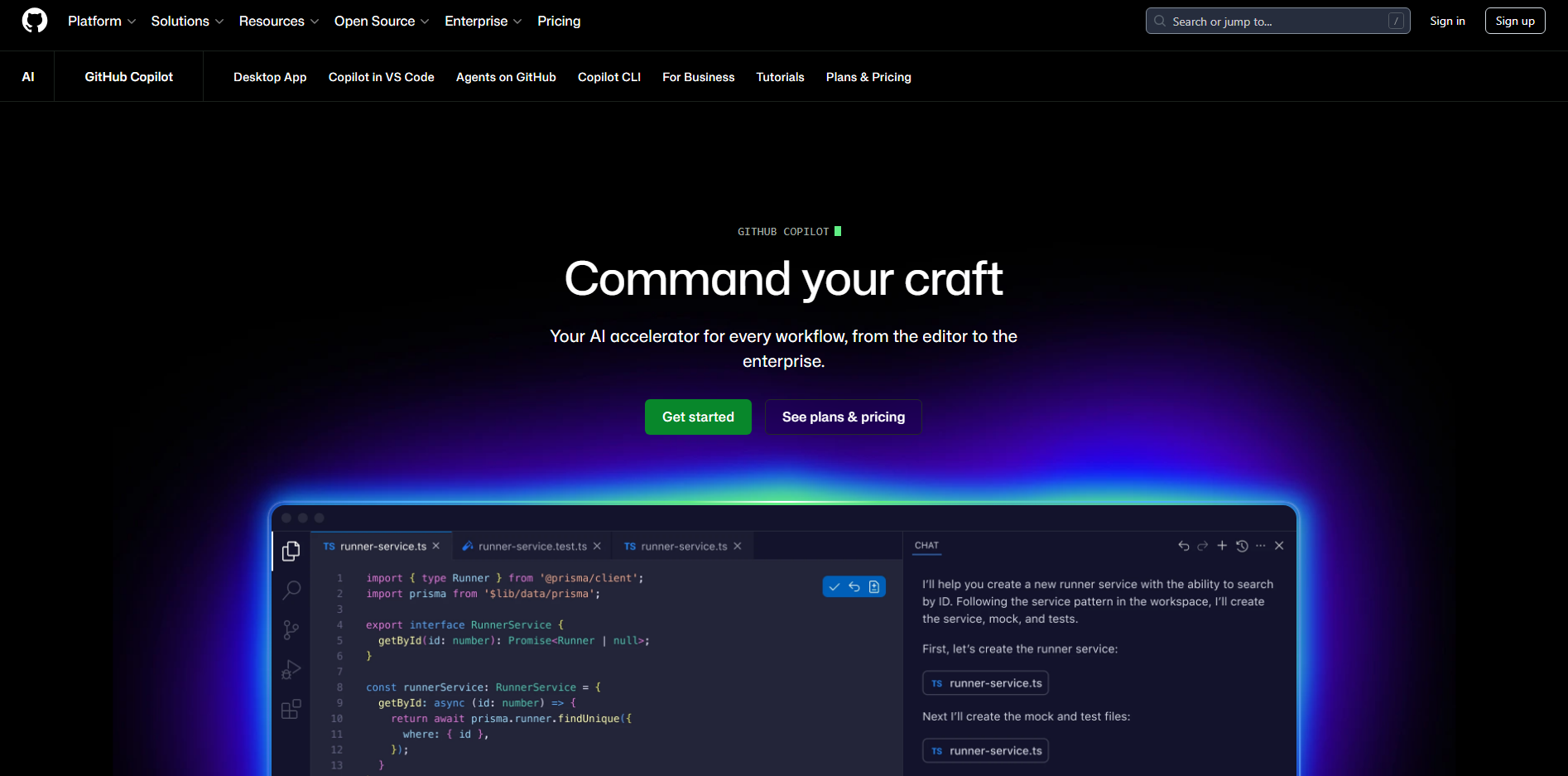
Task: Click the Sign in link
Action: pyautogui.click(x=1447, y=21)
